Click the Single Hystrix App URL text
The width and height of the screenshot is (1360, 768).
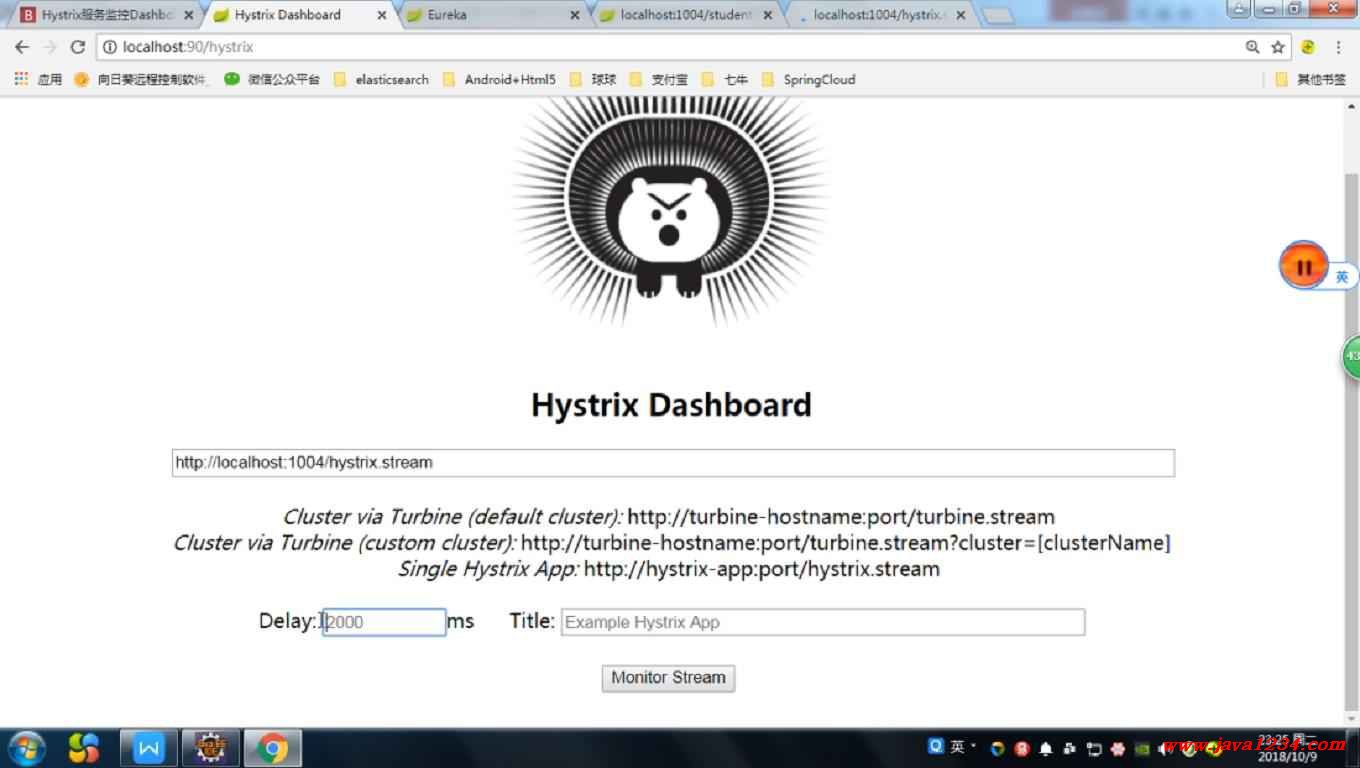point(762,569)
